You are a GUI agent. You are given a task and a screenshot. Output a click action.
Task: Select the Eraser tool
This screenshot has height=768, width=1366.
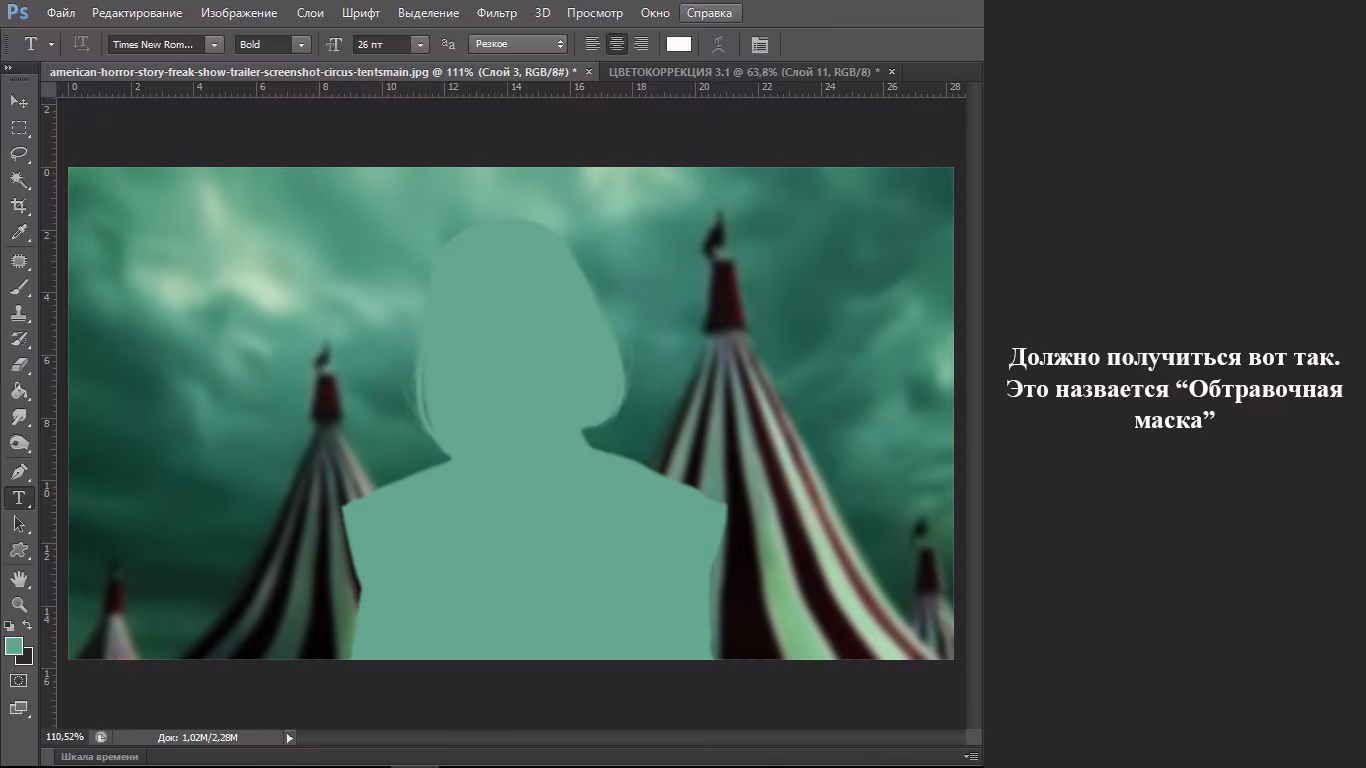click(19, 365)
